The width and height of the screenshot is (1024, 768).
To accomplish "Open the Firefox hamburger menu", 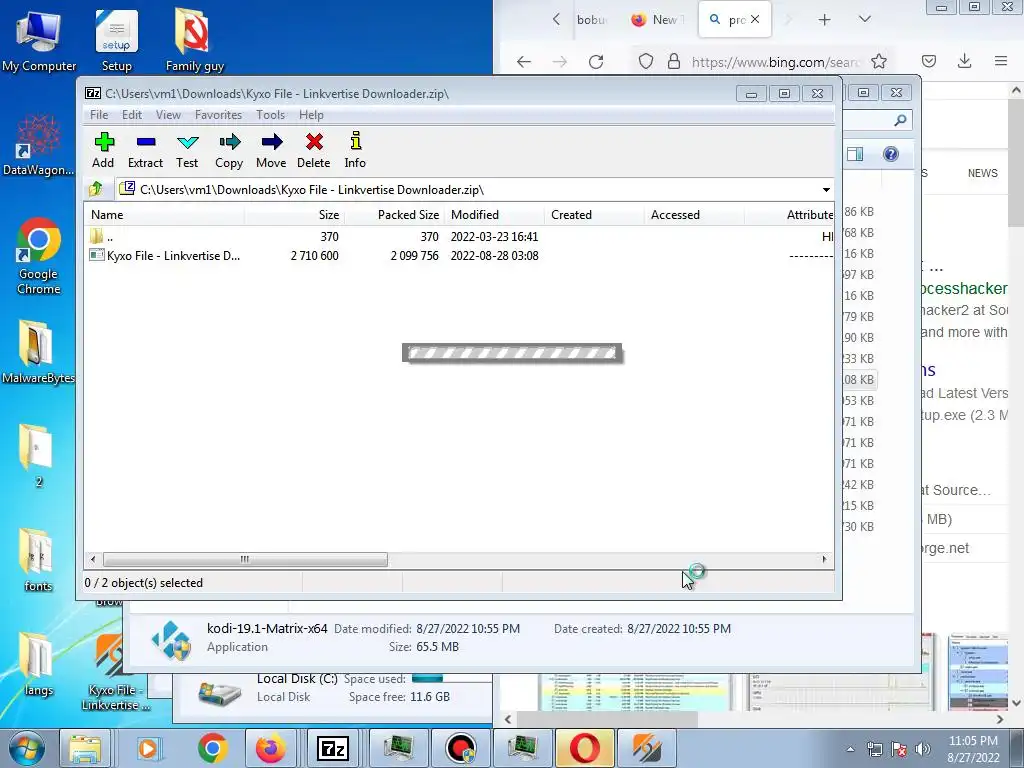I will (1000, 61).
